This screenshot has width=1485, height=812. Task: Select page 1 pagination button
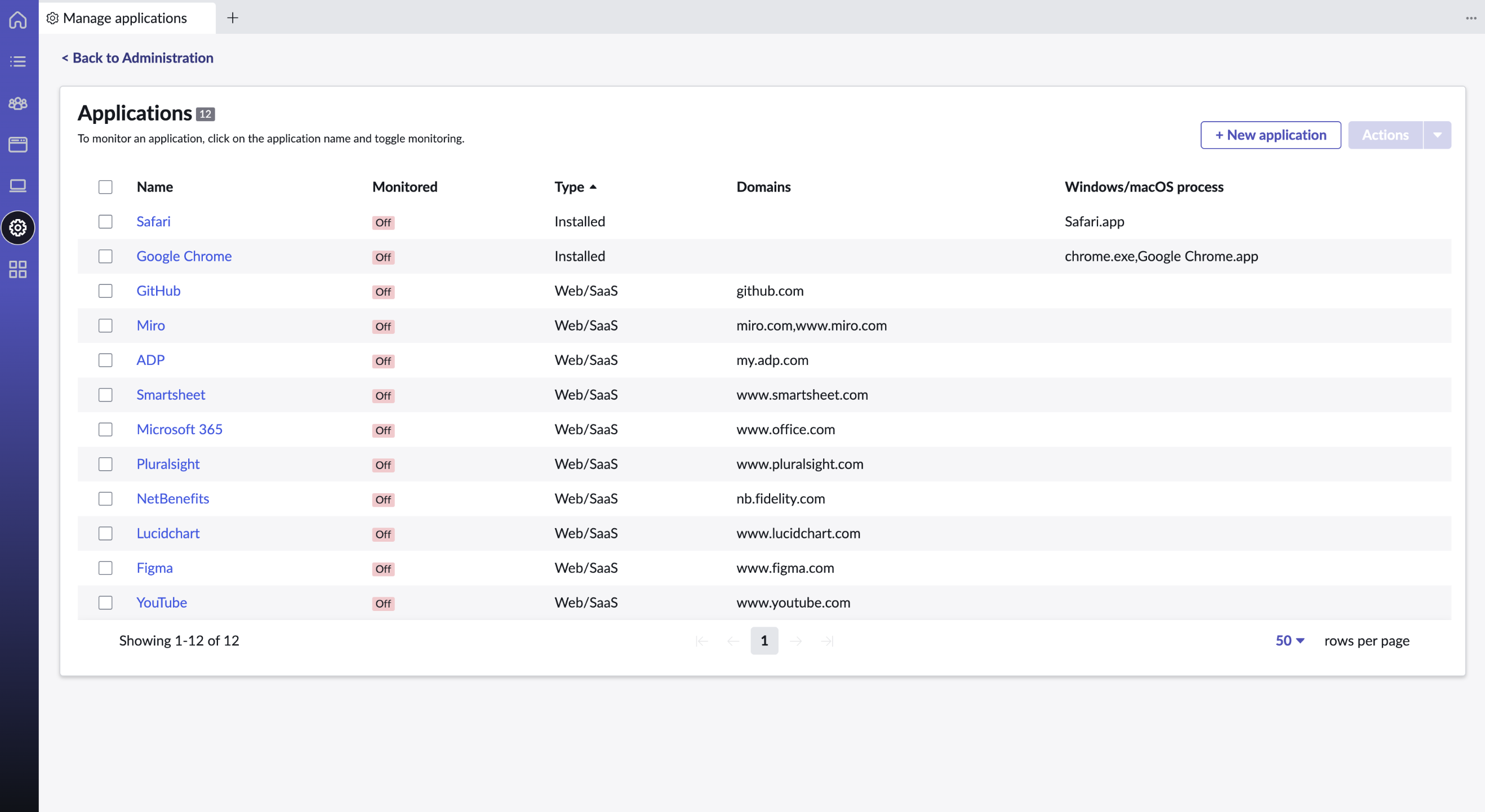[764, 641]
